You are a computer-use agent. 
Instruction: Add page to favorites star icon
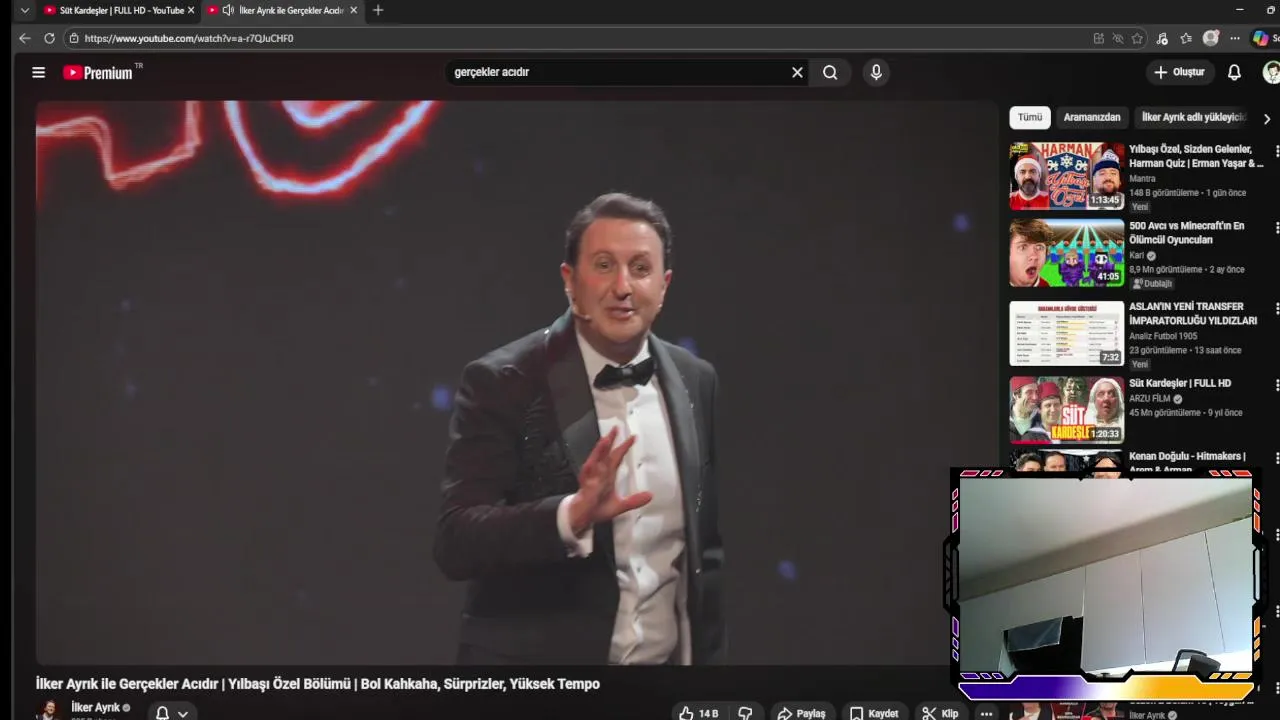point(1137,38)
